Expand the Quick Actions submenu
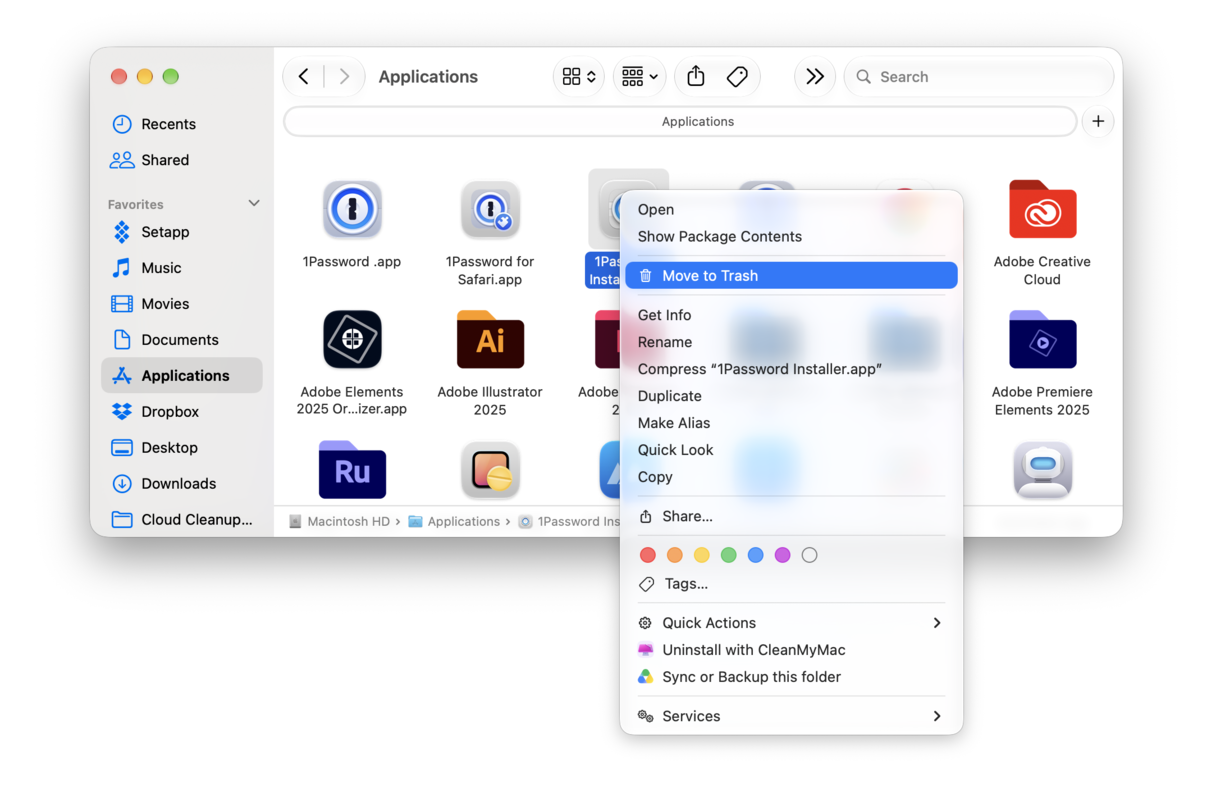 (x=791, y=623)
